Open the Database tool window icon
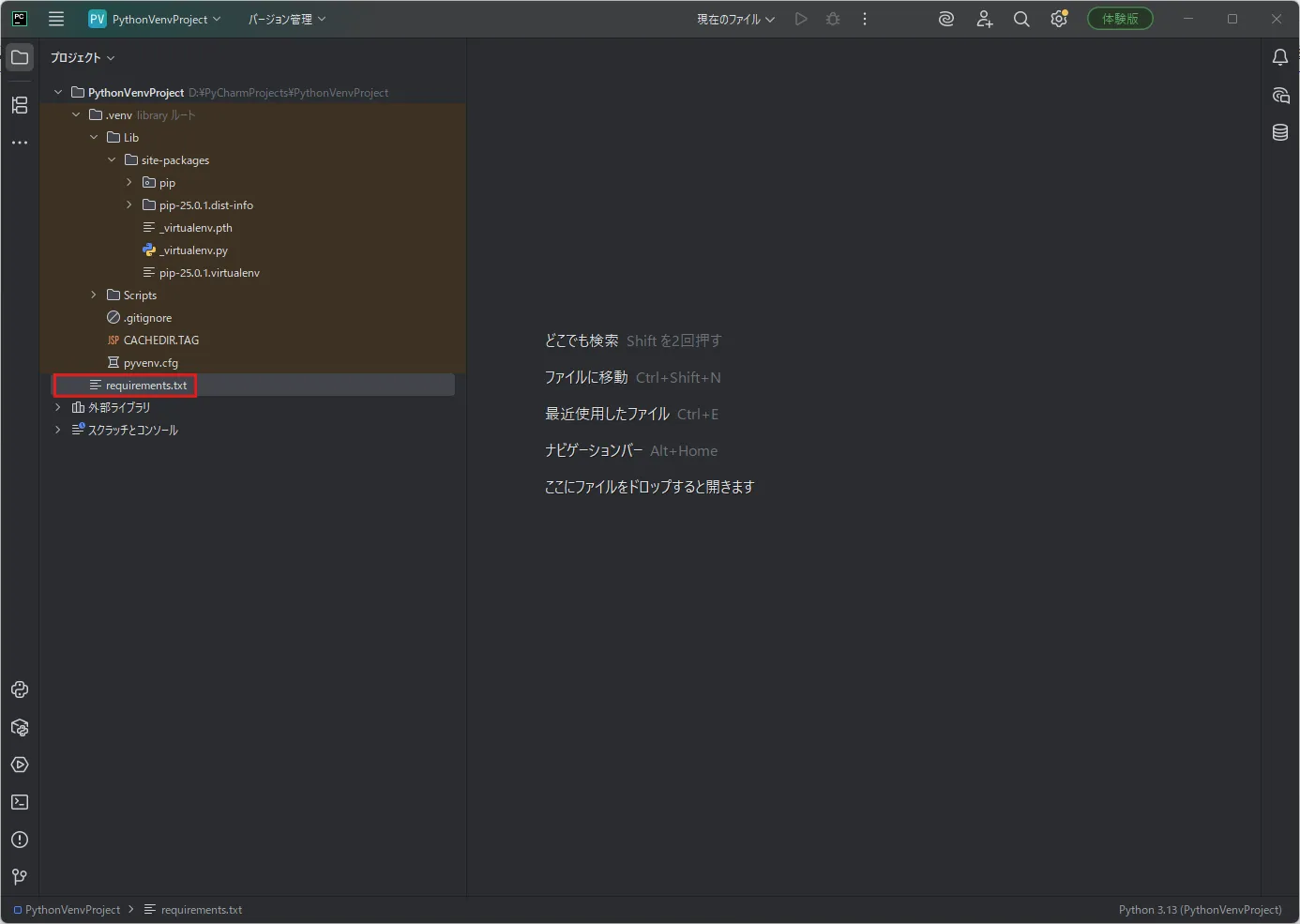 tap(1280, 132)
